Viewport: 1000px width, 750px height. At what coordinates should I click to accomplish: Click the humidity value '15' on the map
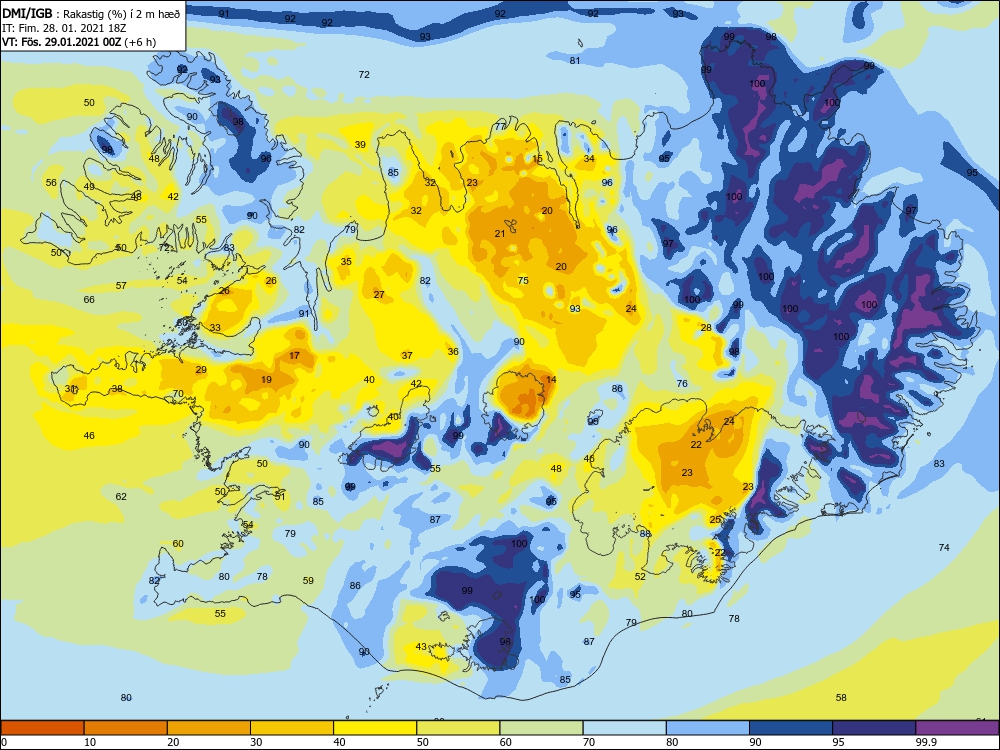[x=538, y=159]
